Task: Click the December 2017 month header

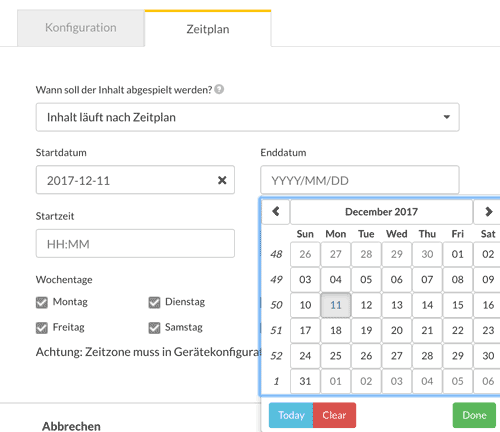Action: tap(381, 212)
